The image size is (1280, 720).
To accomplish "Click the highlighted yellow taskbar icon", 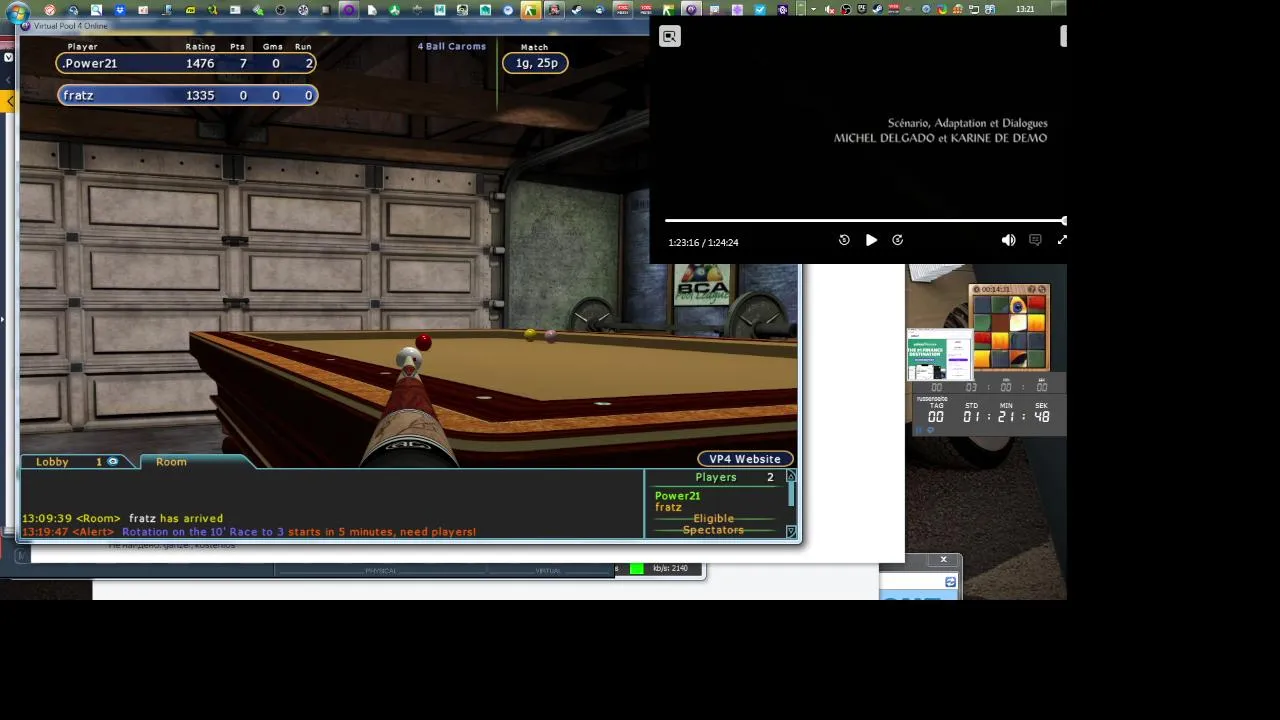I will click(x=530, y=10).
